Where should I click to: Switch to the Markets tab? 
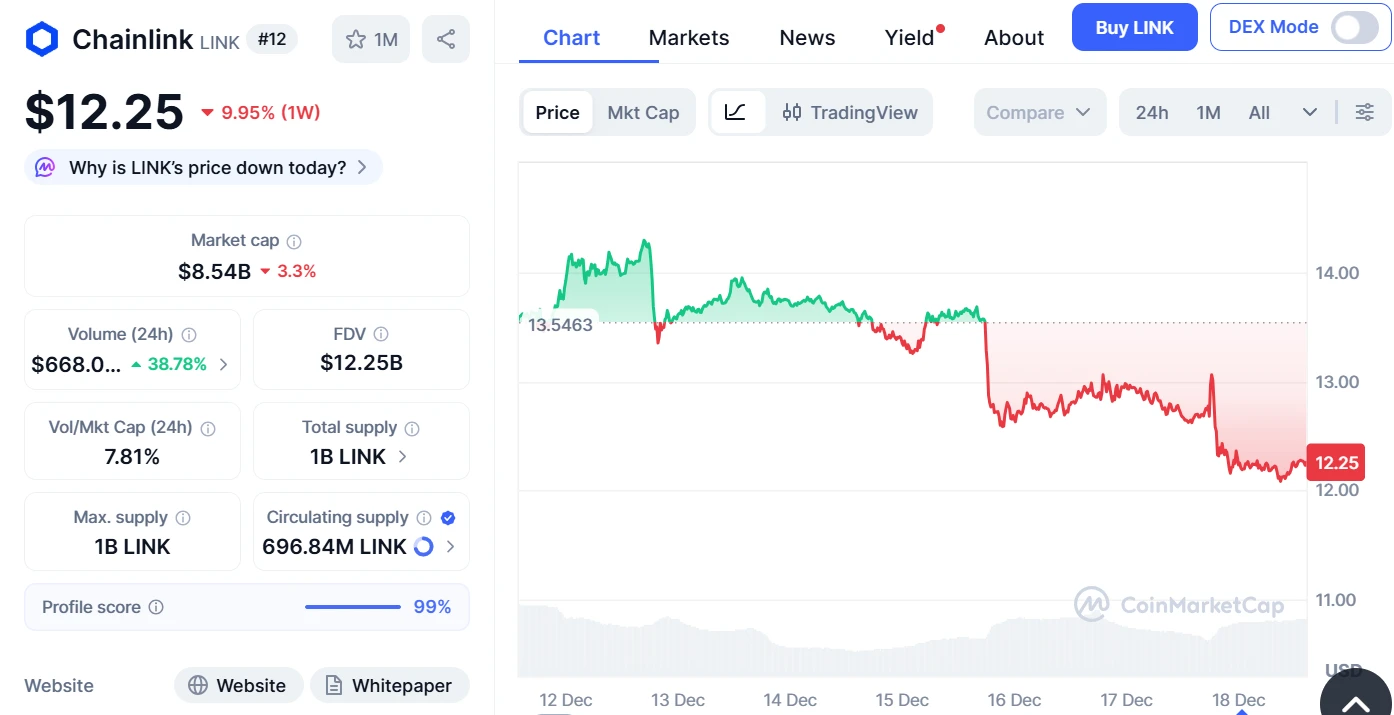tap(689, 37)
